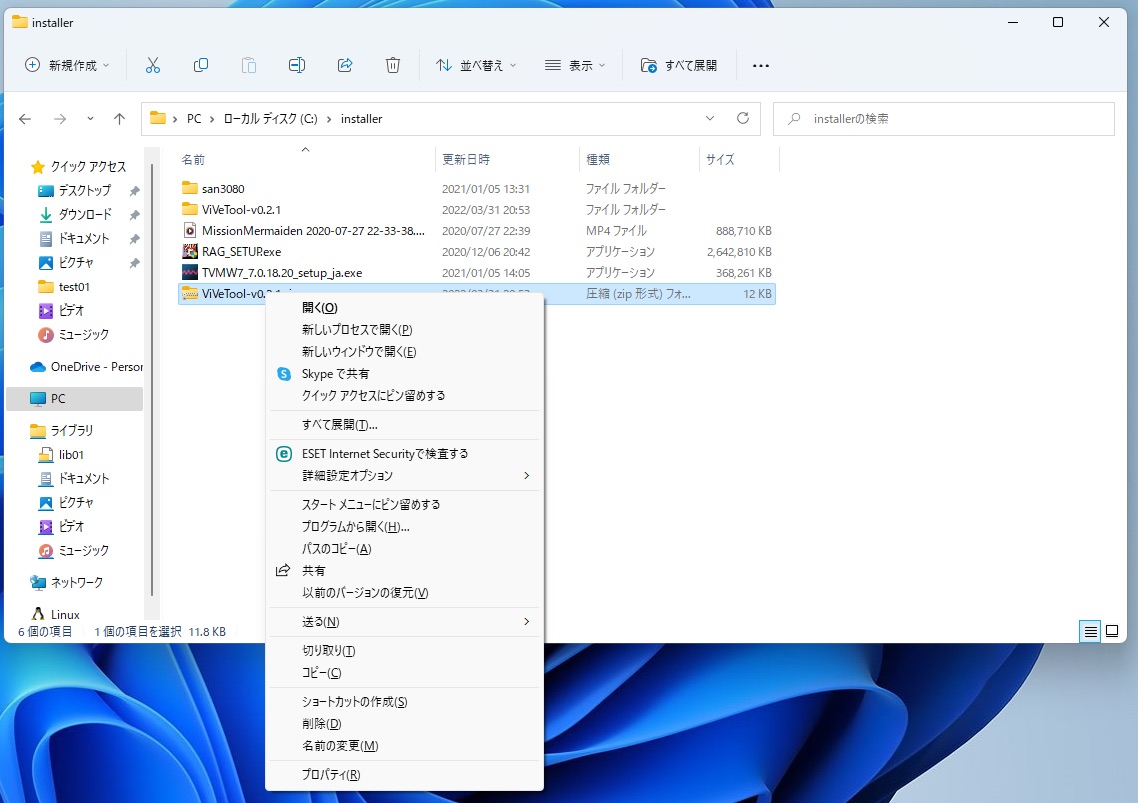Open ダウンロード in quick access

tap(85, 214)
